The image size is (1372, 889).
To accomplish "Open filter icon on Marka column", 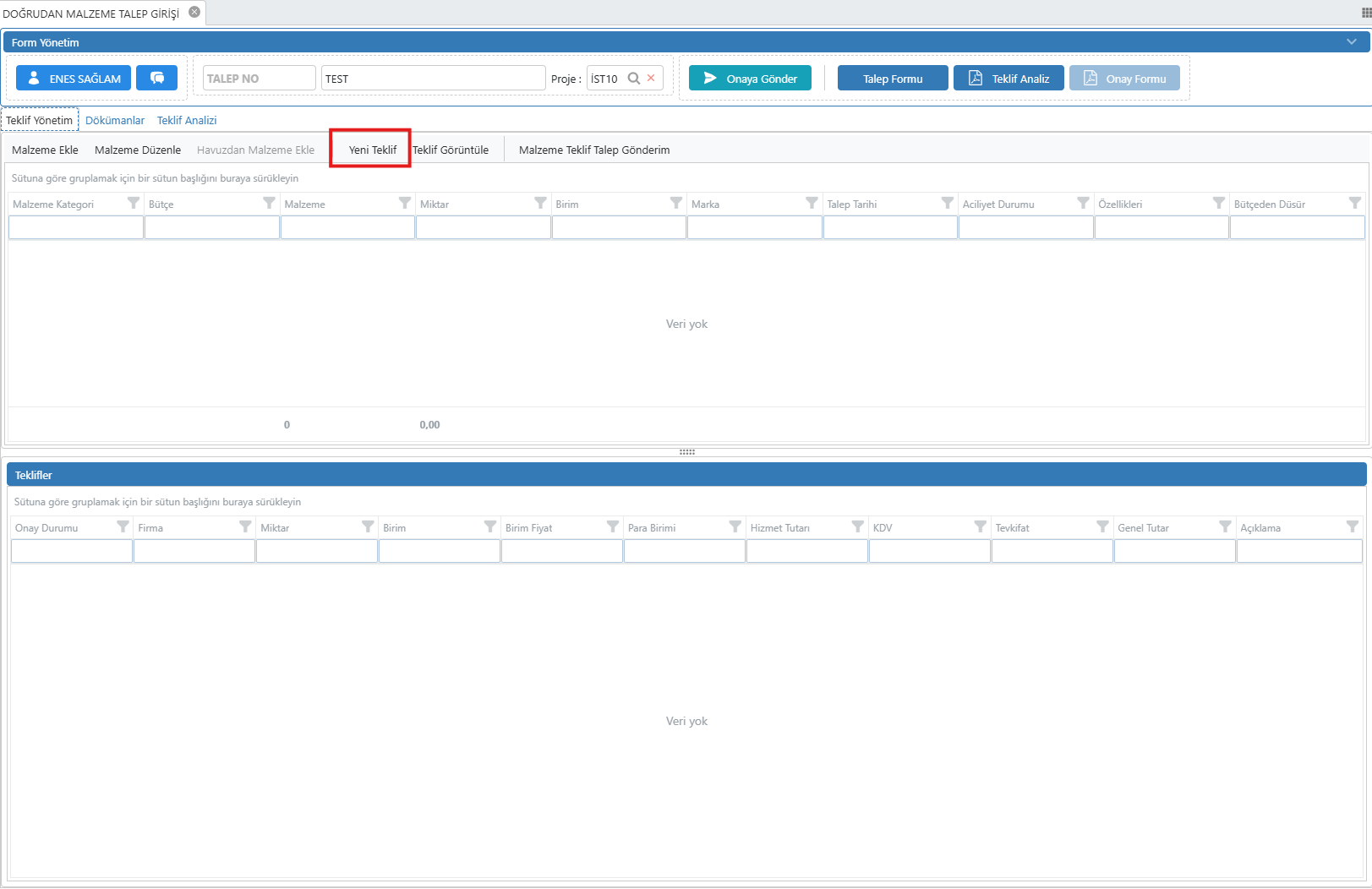I will pos(812,203).
